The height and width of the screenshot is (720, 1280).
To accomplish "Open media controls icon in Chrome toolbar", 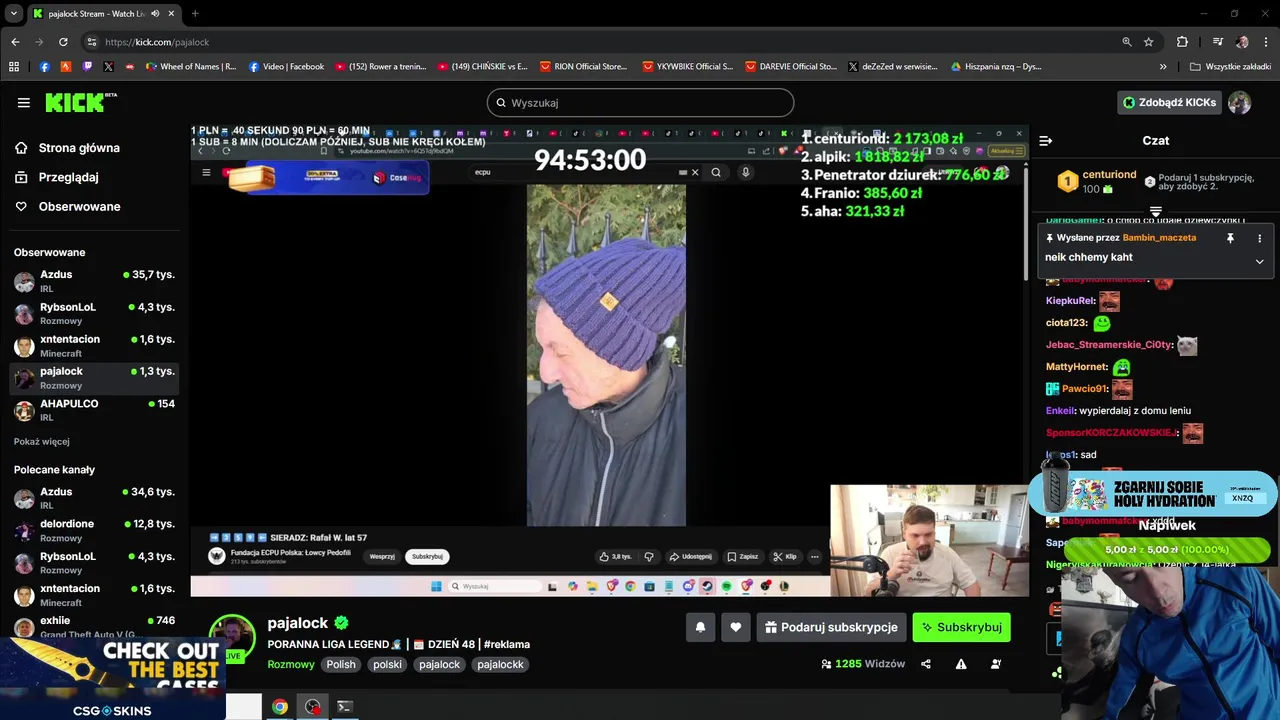I will pyautogui.click(x=1217, y=42).
